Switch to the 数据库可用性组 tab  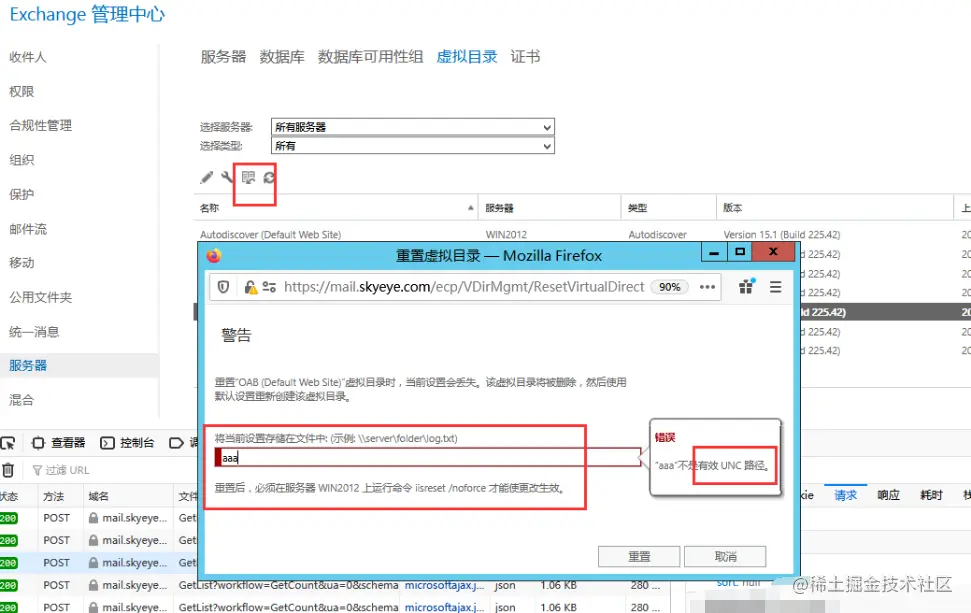pos(370,57)
